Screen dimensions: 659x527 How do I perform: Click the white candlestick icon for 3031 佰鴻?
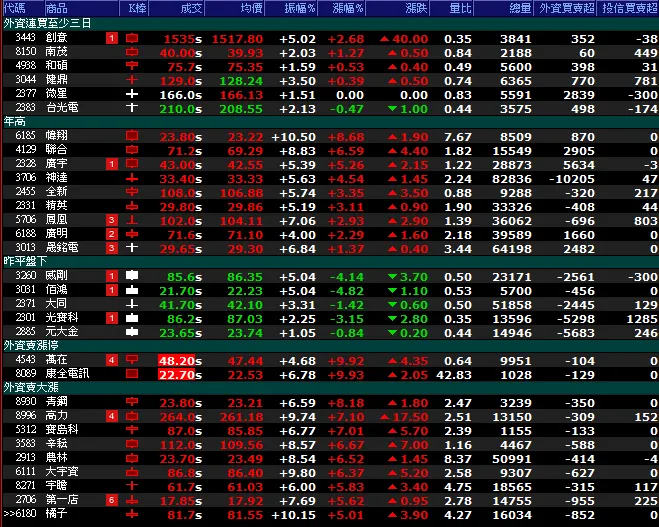pyautogui.click(x=132, y=290)
